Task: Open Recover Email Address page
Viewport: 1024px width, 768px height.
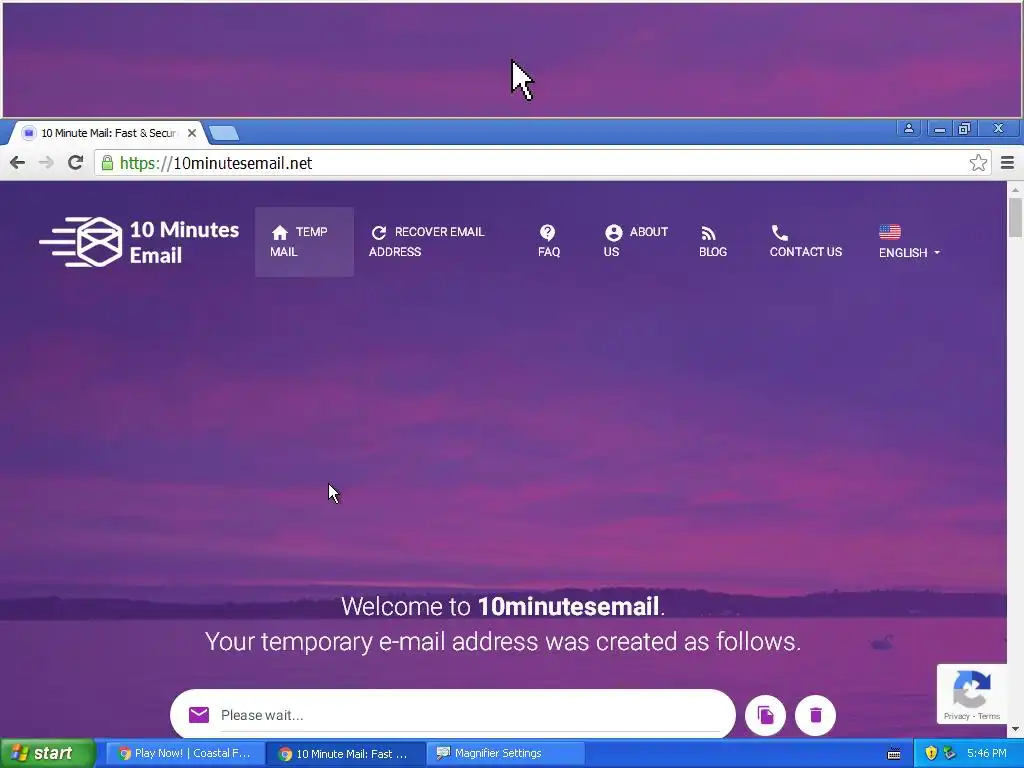Action: (x=427, y=242)
